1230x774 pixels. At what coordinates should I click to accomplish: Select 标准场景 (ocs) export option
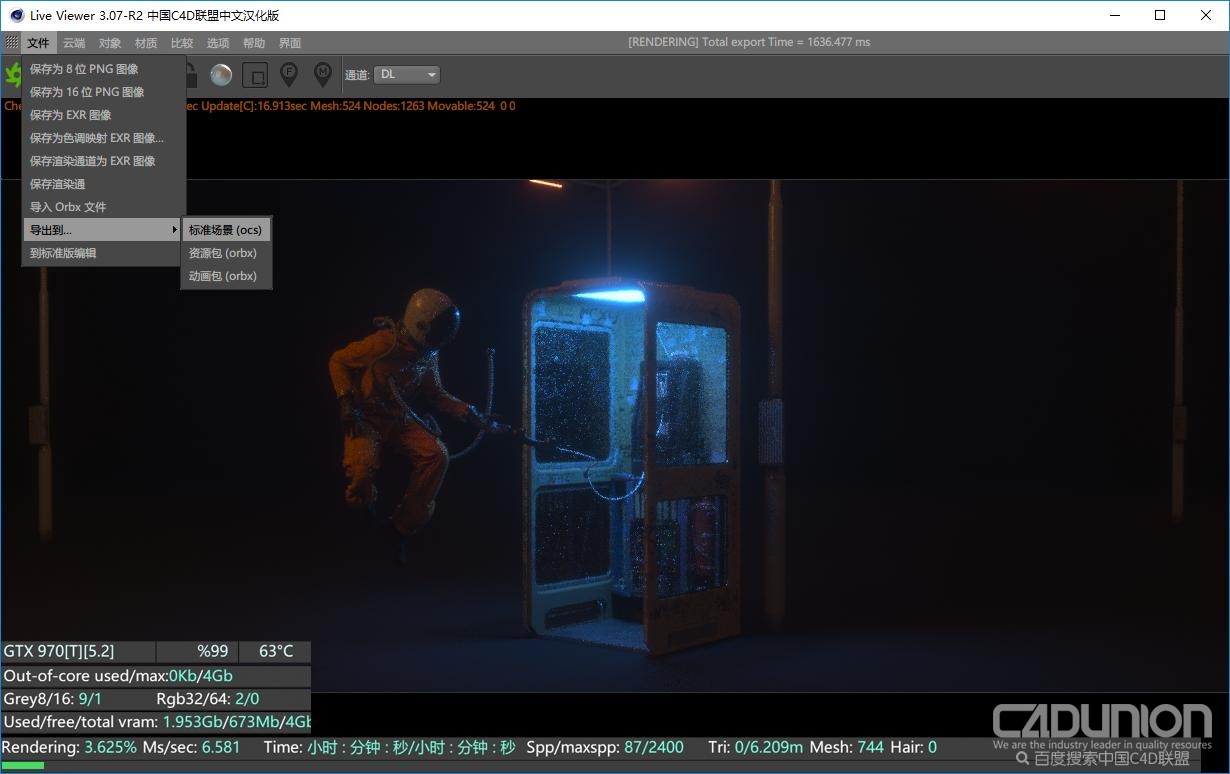tap(226, 230)
